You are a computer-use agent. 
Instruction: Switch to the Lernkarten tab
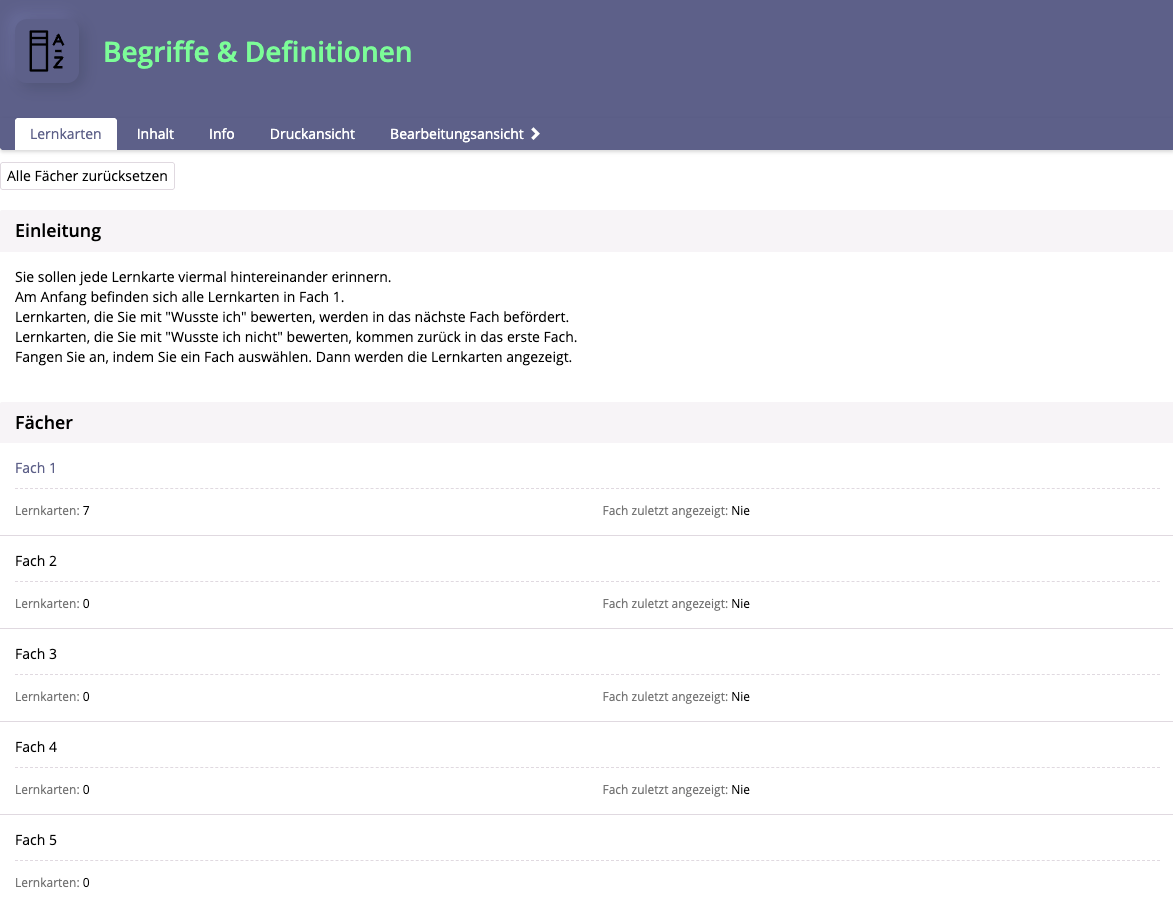(x=65, y=134)
